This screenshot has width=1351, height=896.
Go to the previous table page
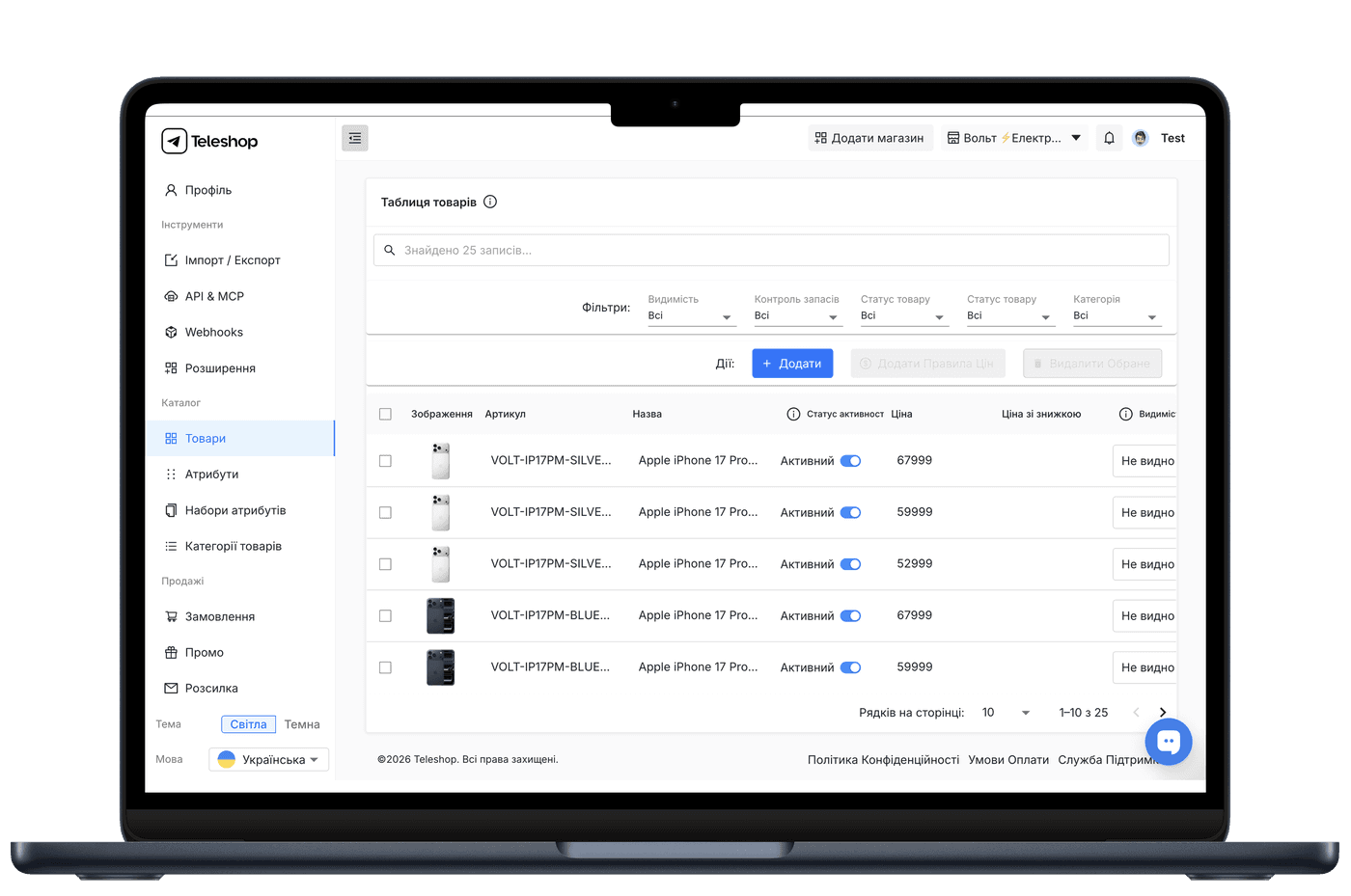pos(1136,713)
